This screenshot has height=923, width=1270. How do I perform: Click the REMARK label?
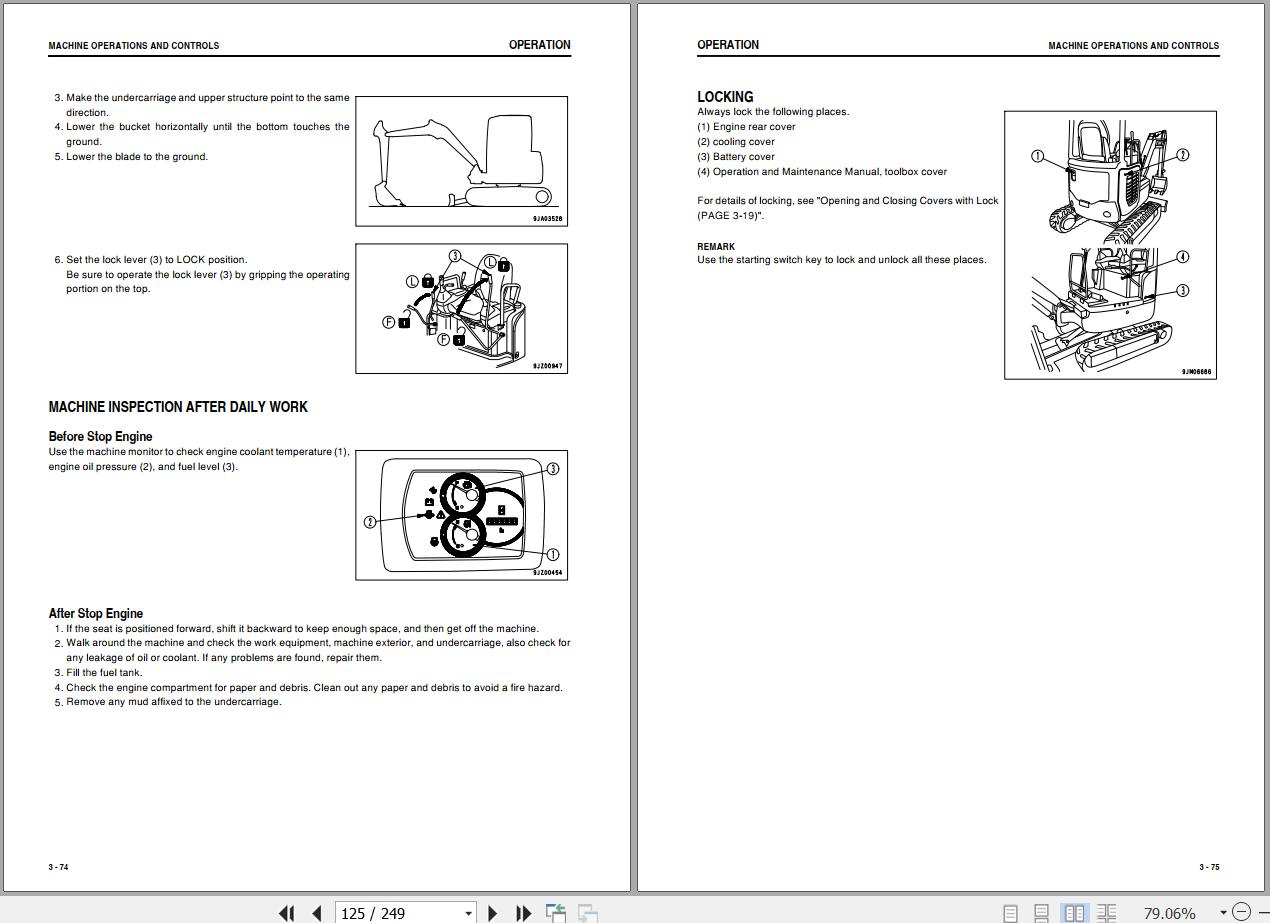(716, 246)
